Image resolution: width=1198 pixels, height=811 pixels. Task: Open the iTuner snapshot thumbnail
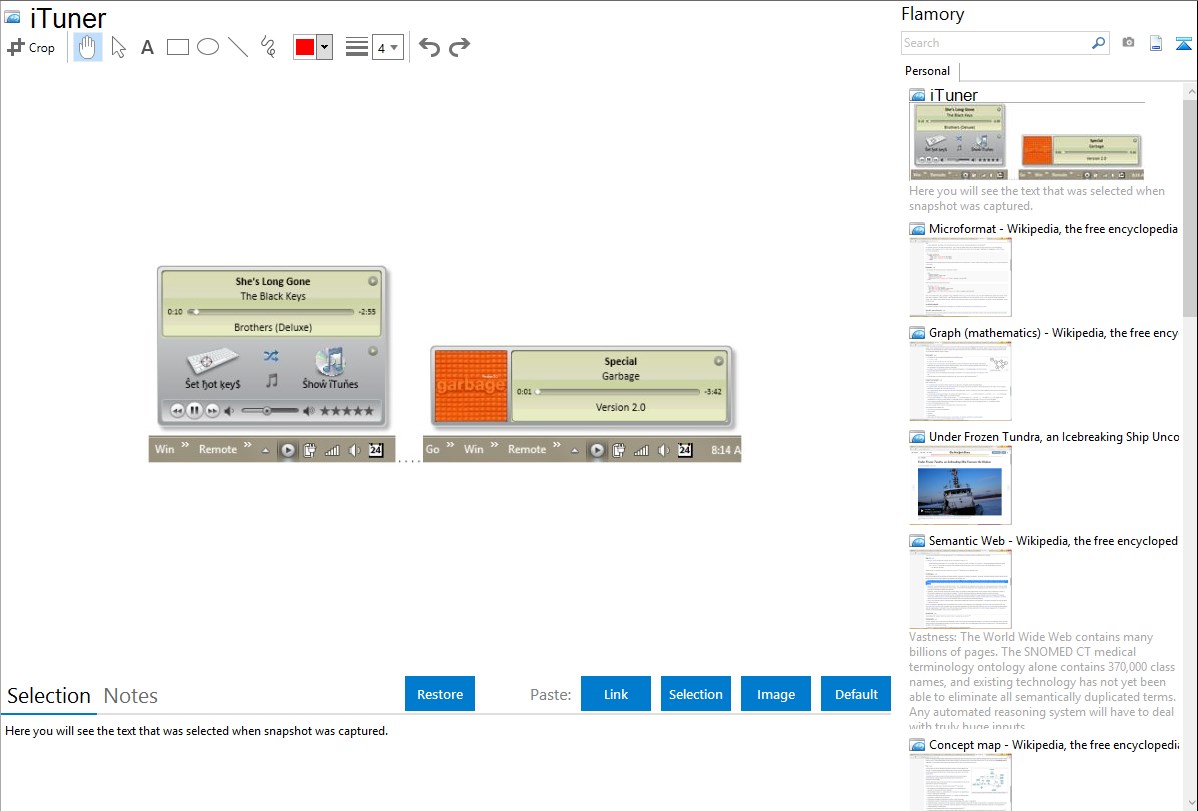pyautogui.click(x=1026, y=141)
